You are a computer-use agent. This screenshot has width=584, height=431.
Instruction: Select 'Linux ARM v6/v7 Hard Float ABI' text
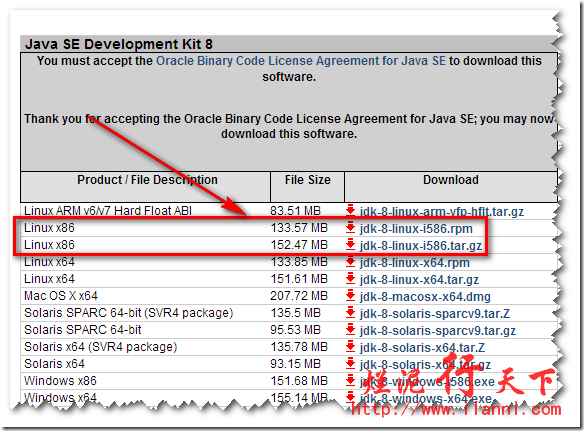[x=108, y=211]
